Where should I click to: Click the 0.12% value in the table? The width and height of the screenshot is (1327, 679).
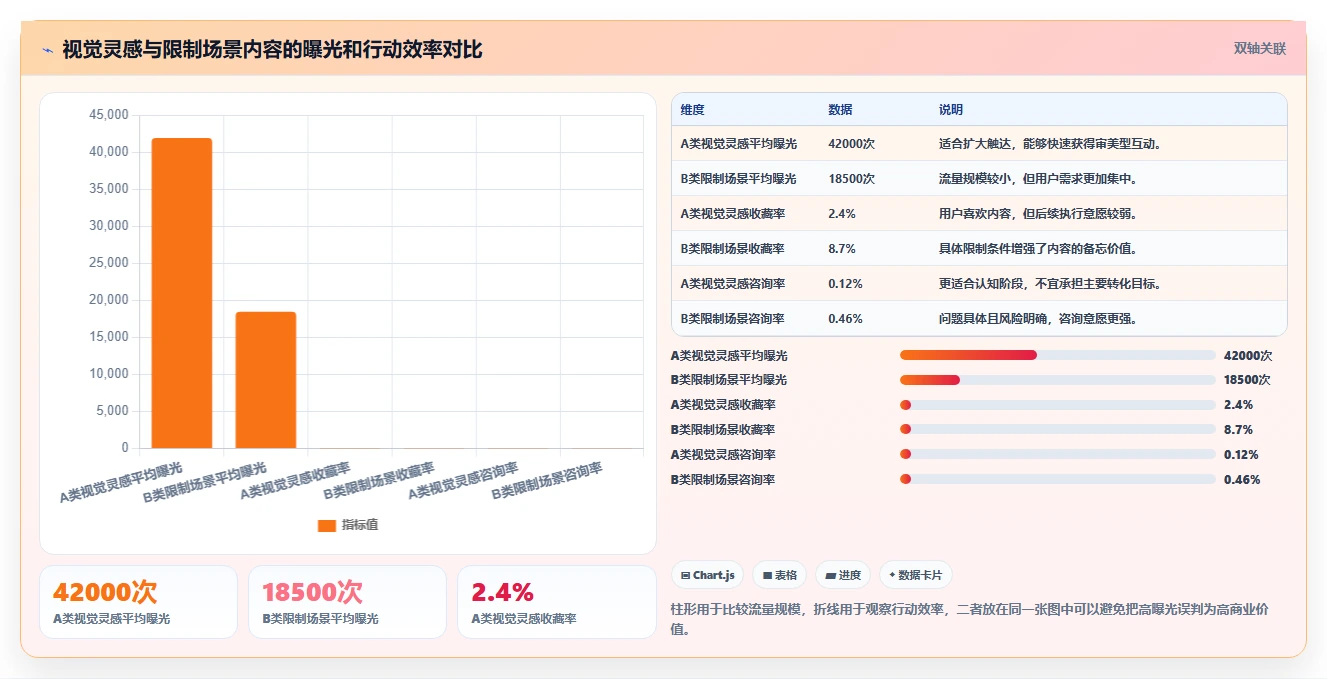pos(846,284)
